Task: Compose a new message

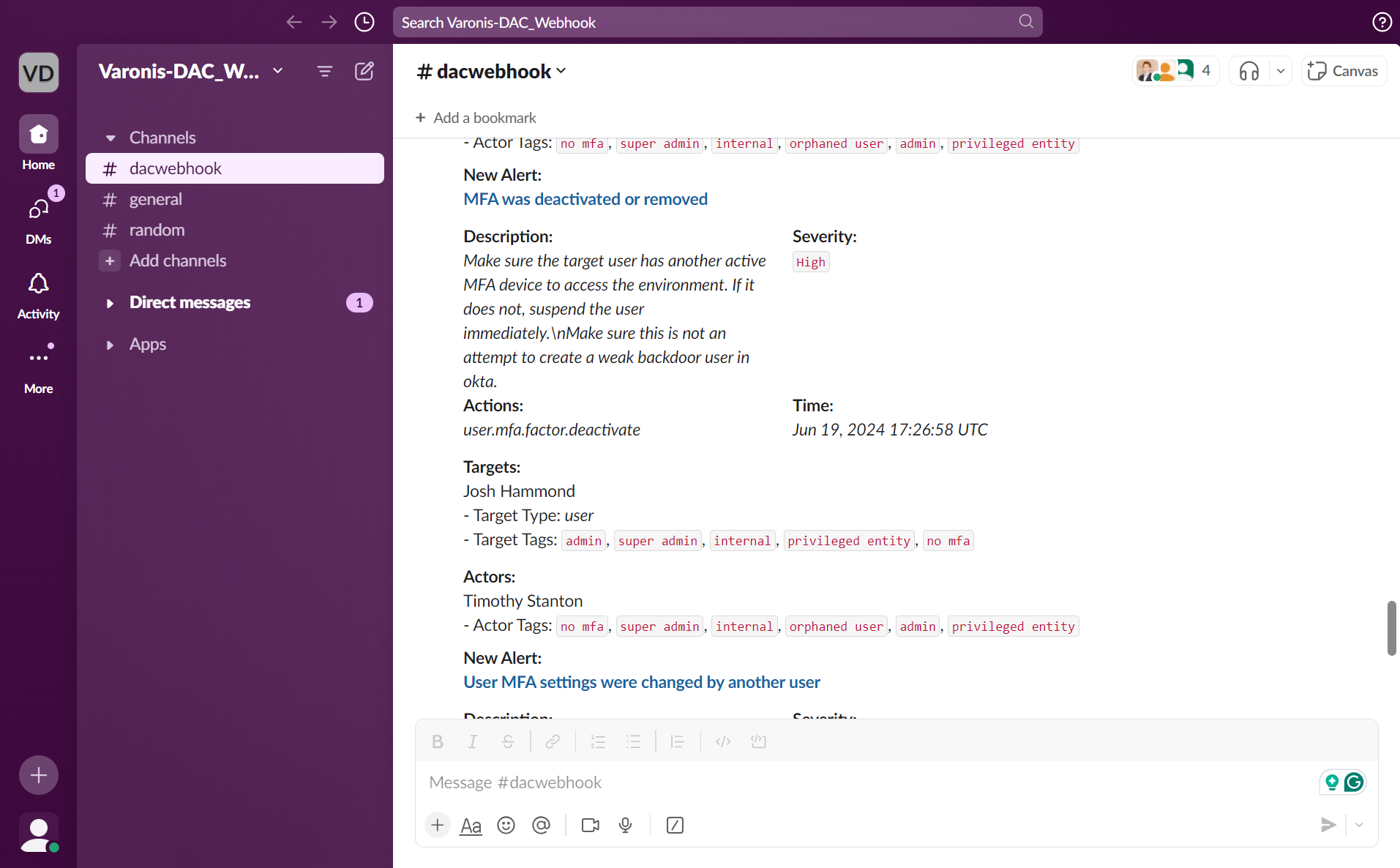Action: pyautogui.click(x=364, y=71)
